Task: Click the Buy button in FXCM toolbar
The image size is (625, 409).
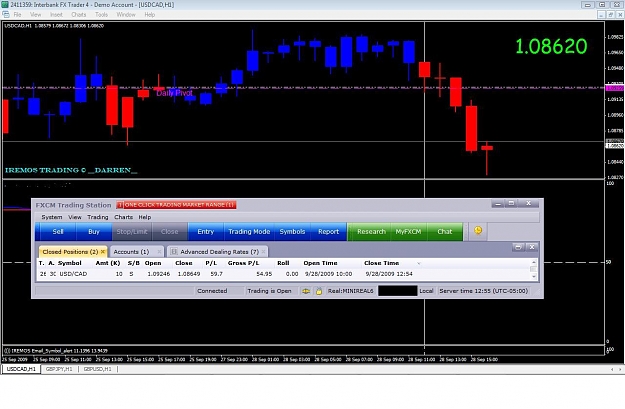Action: pyautogui.click(x=94, y=232)
